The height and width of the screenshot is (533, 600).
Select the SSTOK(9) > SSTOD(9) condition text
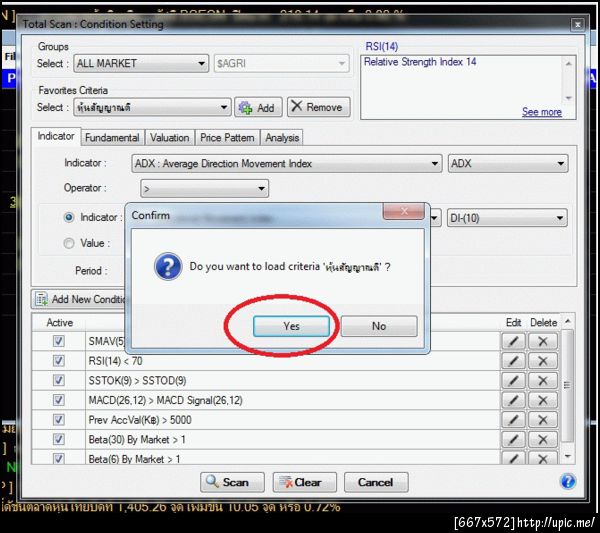pos(137,380)
